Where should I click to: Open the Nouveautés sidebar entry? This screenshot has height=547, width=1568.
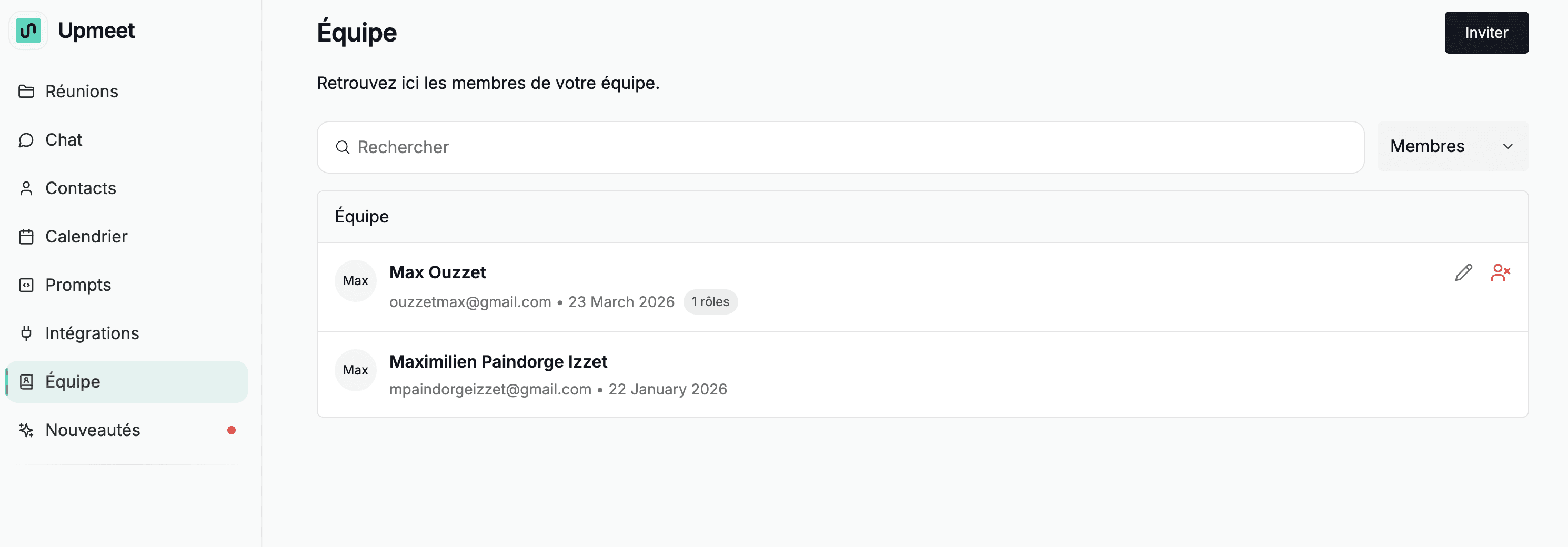pyautogui.click(x=127, y=430)
